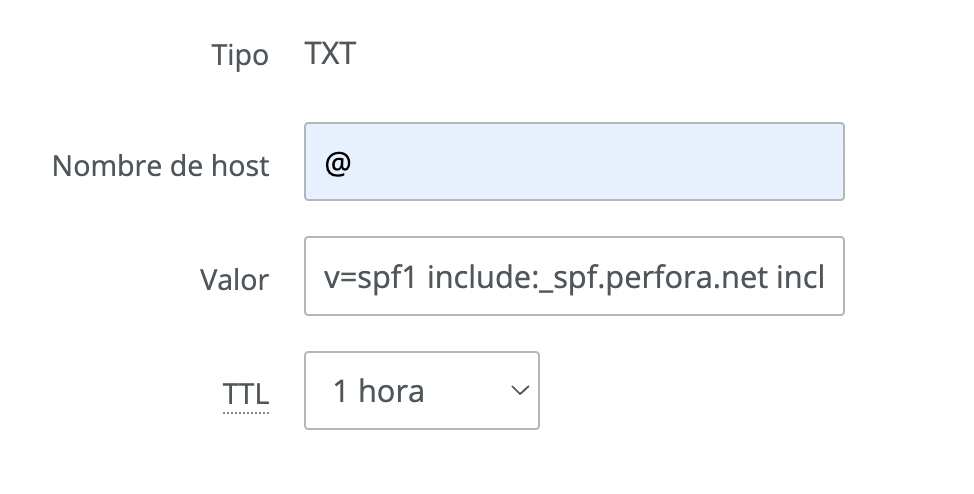The height and width of the screenshot is (494, 974).
Task: Click the word "hora" in TTL selector
Action: [391, 391]
